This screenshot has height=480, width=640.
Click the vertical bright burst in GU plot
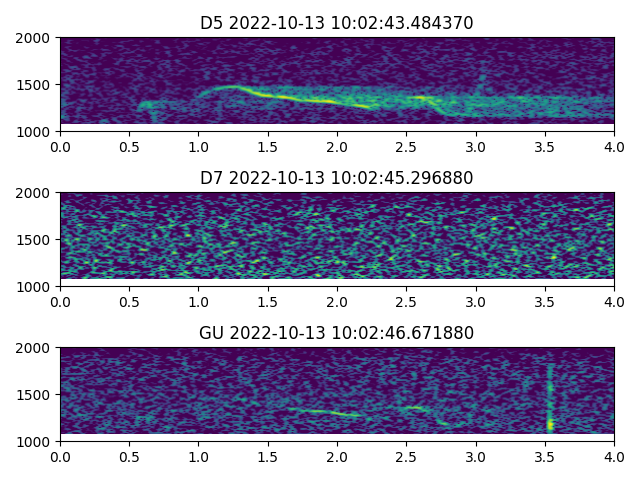[x=549, y=400]
